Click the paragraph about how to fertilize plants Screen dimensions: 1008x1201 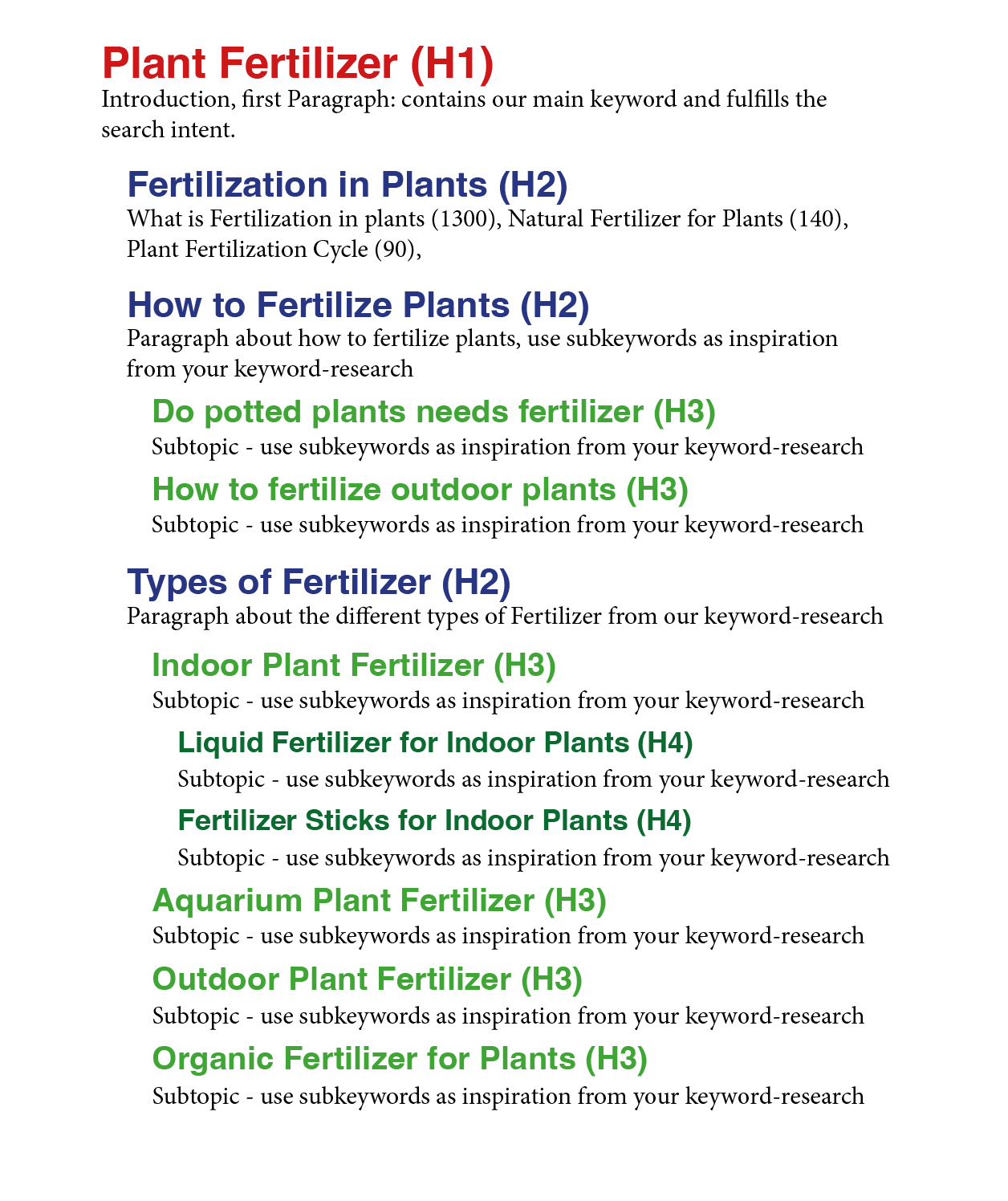(x=482, y=353)
